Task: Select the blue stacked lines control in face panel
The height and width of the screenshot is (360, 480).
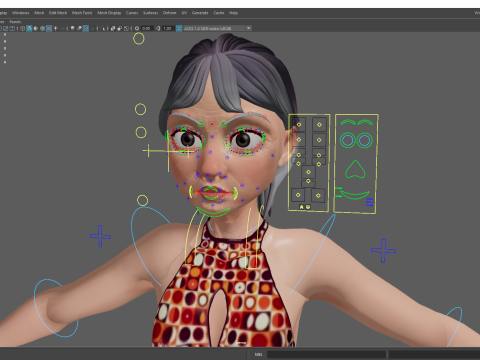Action: pos(369,202)
